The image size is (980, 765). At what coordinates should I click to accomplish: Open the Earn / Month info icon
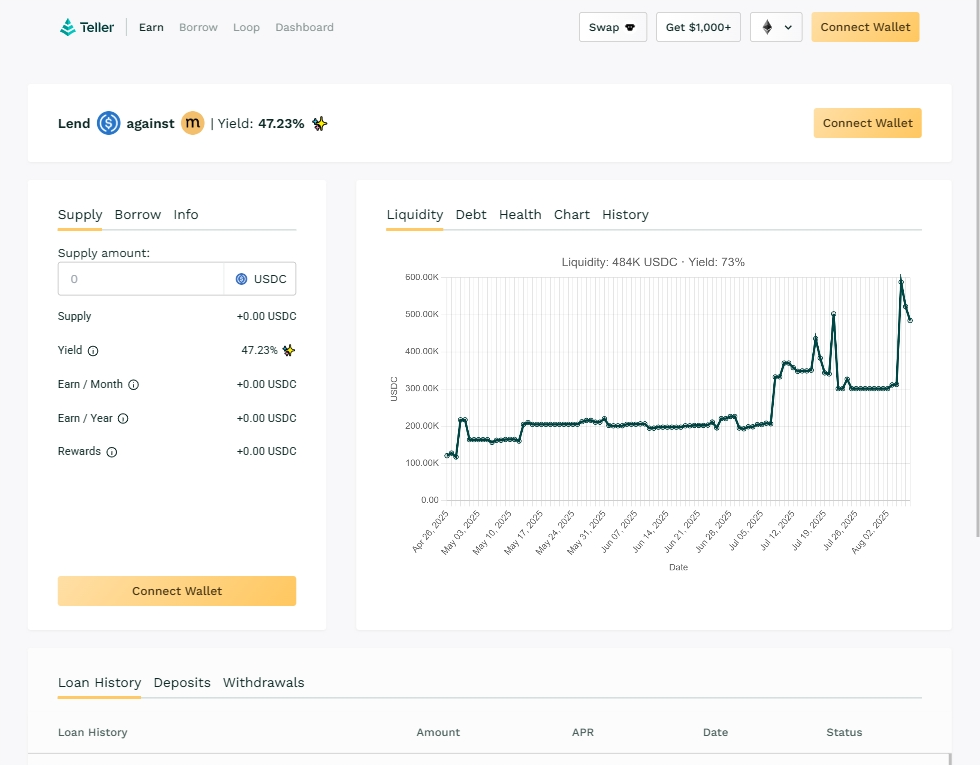pos(133,385)
